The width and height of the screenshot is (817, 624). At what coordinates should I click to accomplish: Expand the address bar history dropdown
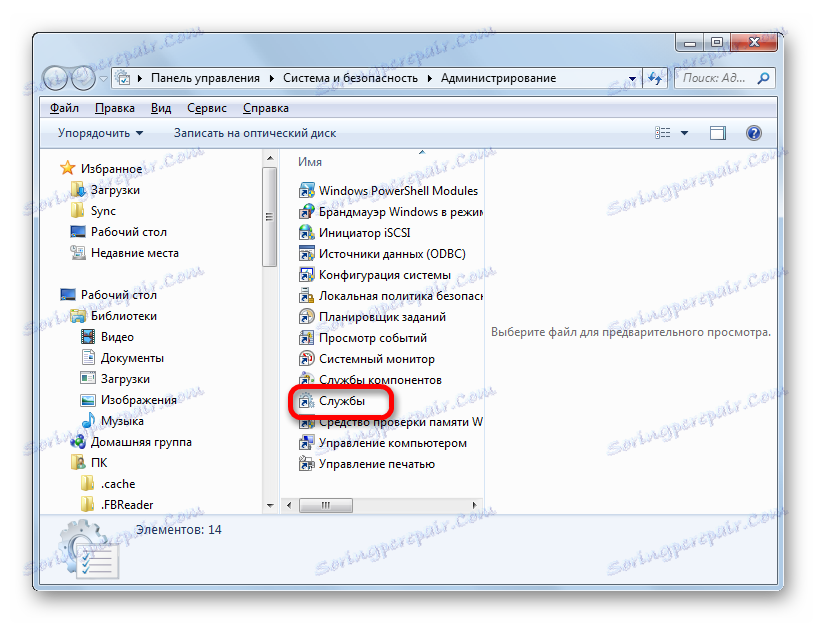(x=632, y=79)
